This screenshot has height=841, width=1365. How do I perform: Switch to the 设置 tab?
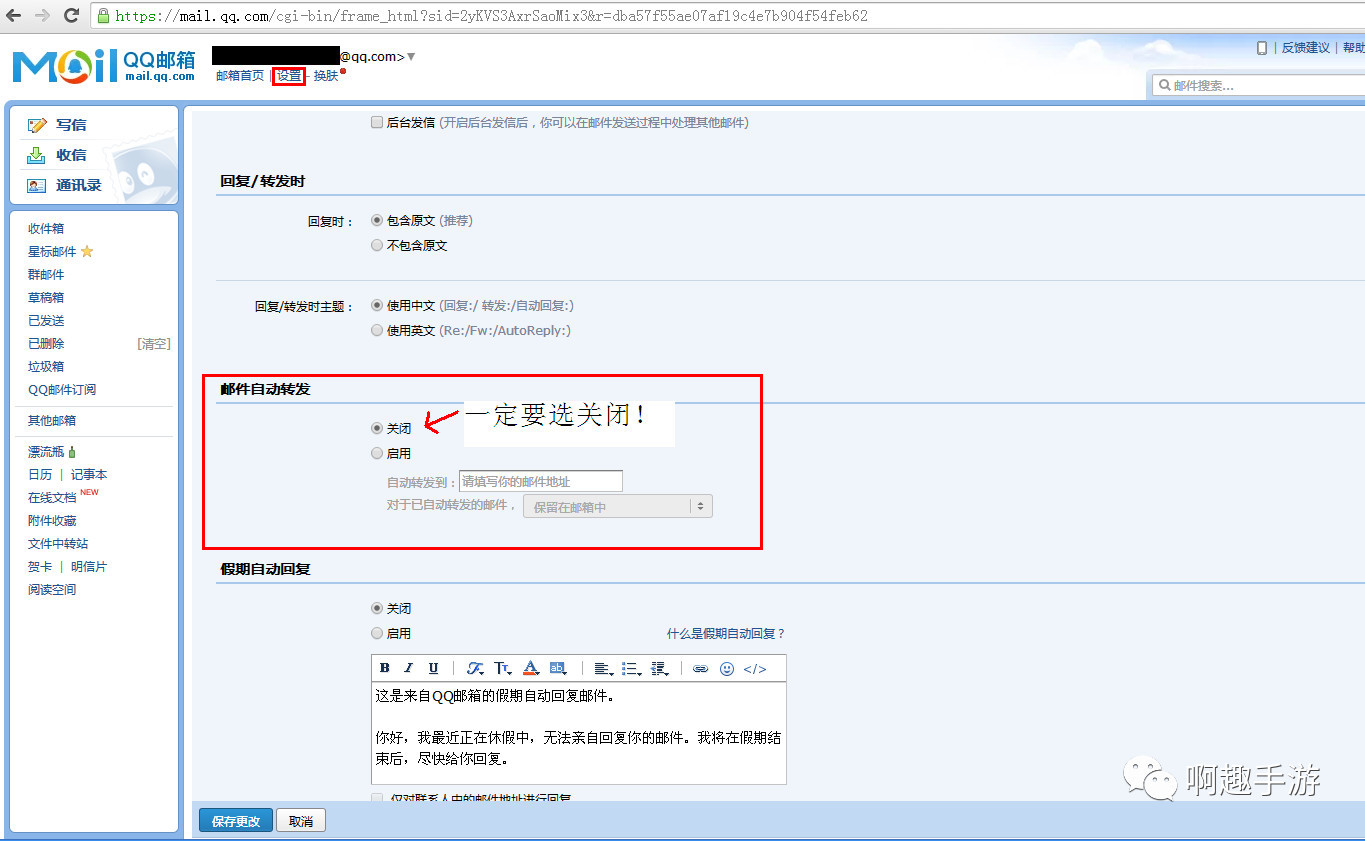pyautogui.click(x=288, y=74)
